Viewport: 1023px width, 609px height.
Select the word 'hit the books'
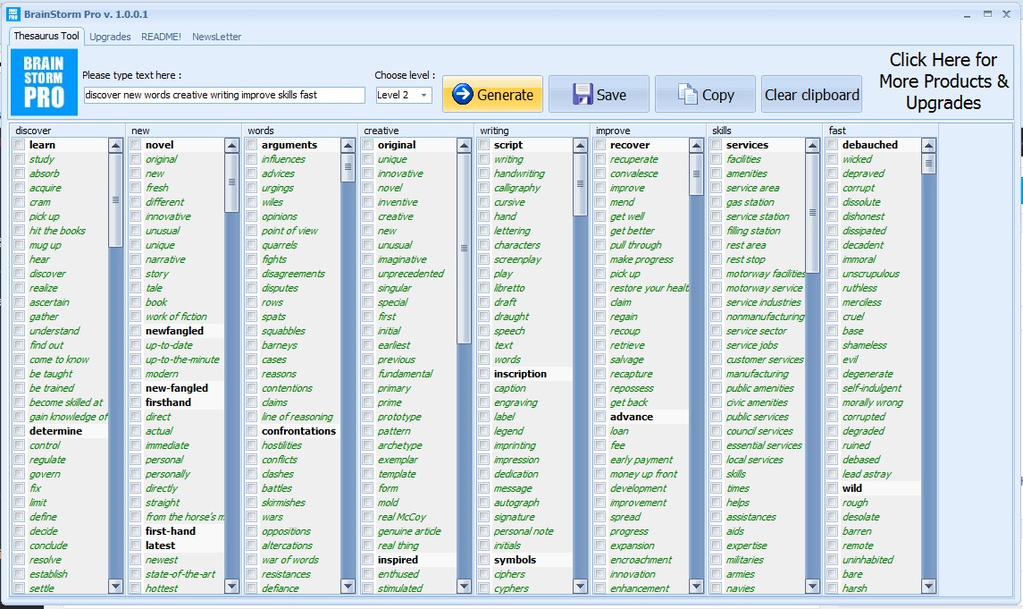click(57, 230)
